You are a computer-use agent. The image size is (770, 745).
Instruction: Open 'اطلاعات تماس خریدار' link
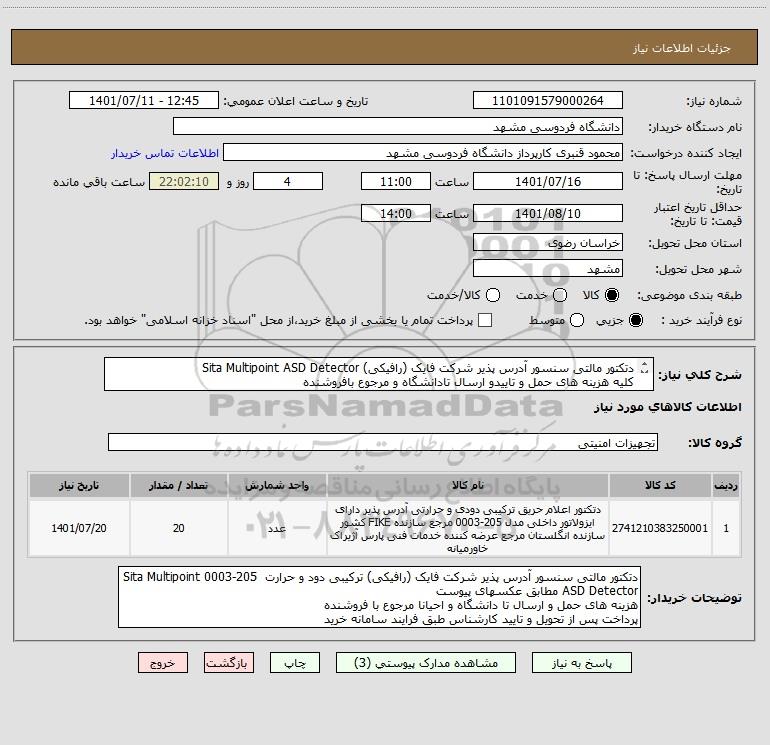coord(165,153)
